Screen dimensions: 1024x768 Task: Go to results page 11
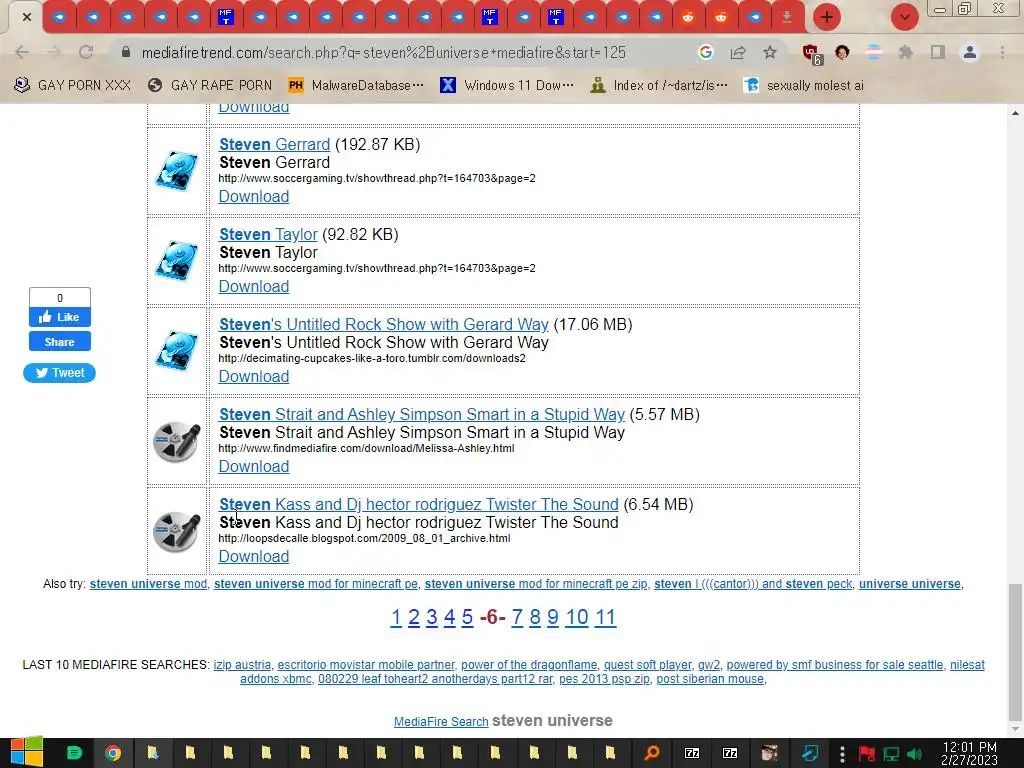click(605, 617)
